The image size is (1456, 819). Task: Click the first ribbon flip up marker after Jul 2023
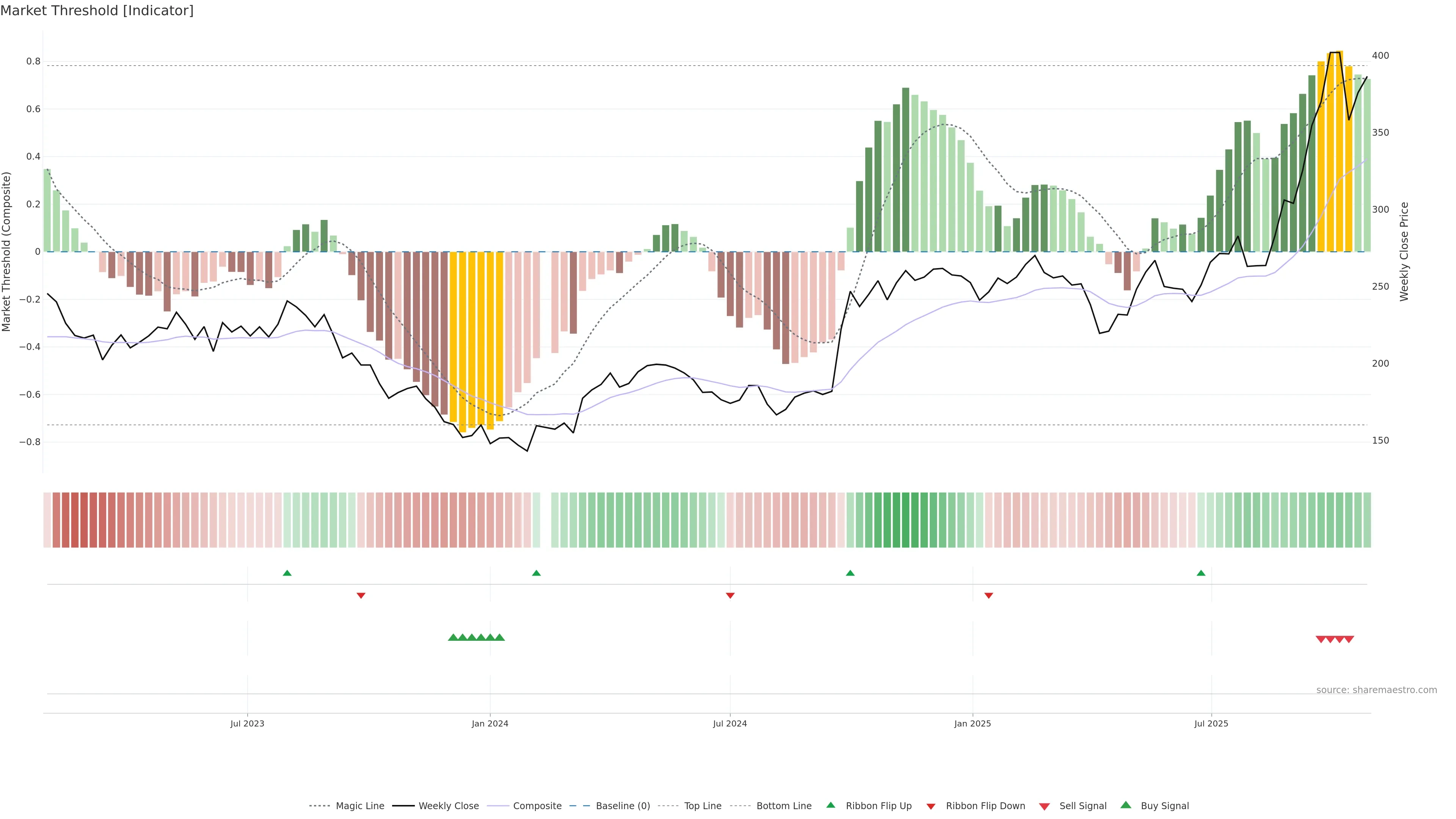[x=287, y=573]
